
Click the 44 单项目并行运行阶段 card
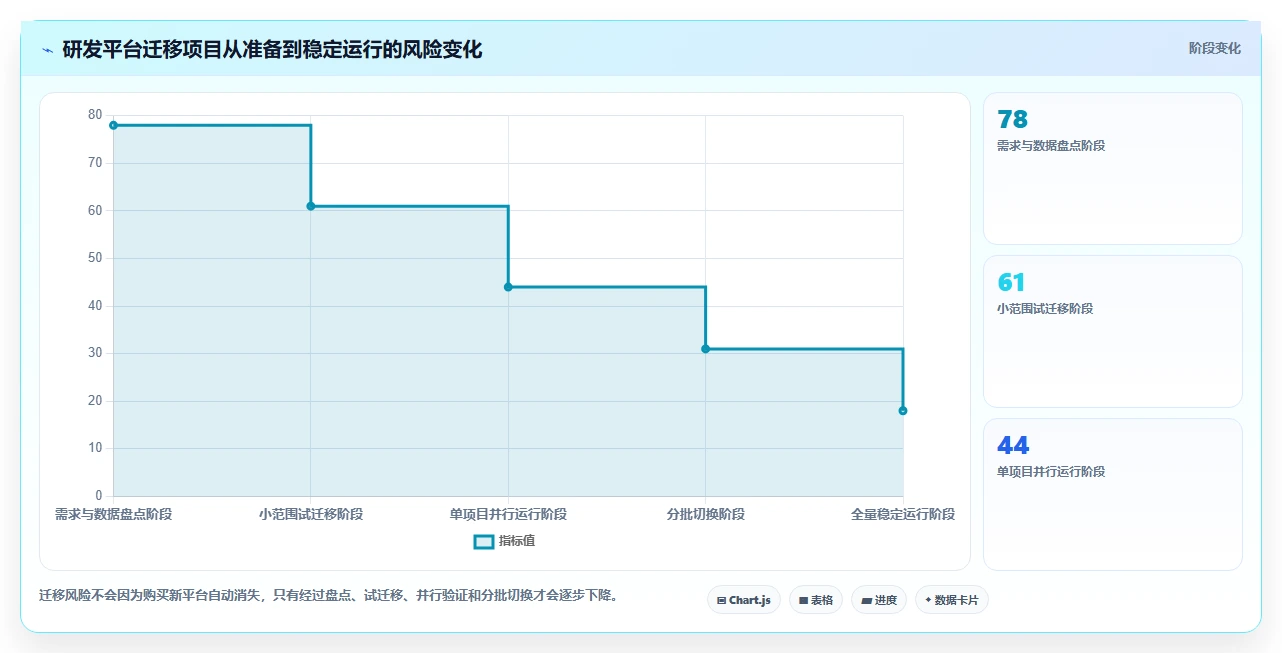[x=1113, y=494]
